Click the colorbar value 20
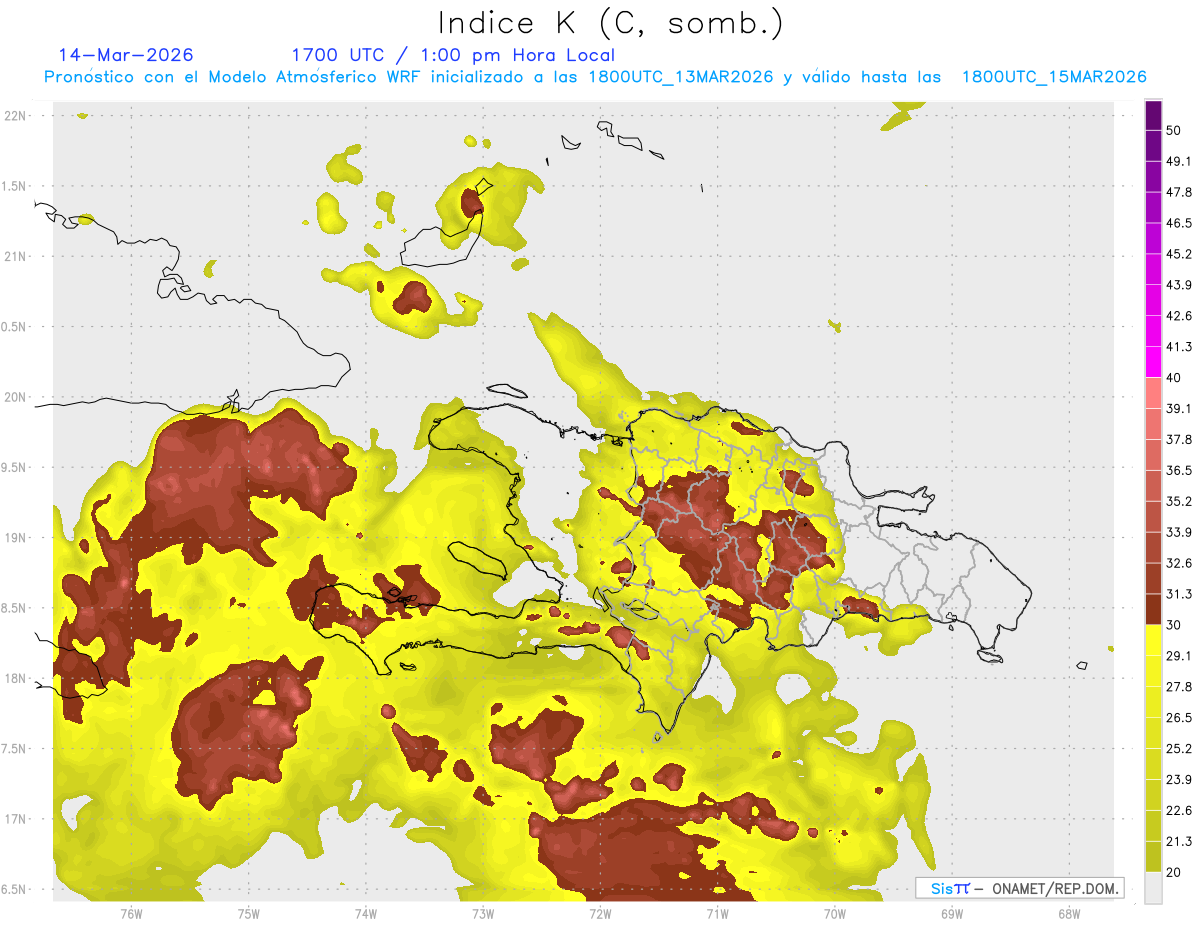The height and width of the screenshot is (927, 1200). [1174, 873]
